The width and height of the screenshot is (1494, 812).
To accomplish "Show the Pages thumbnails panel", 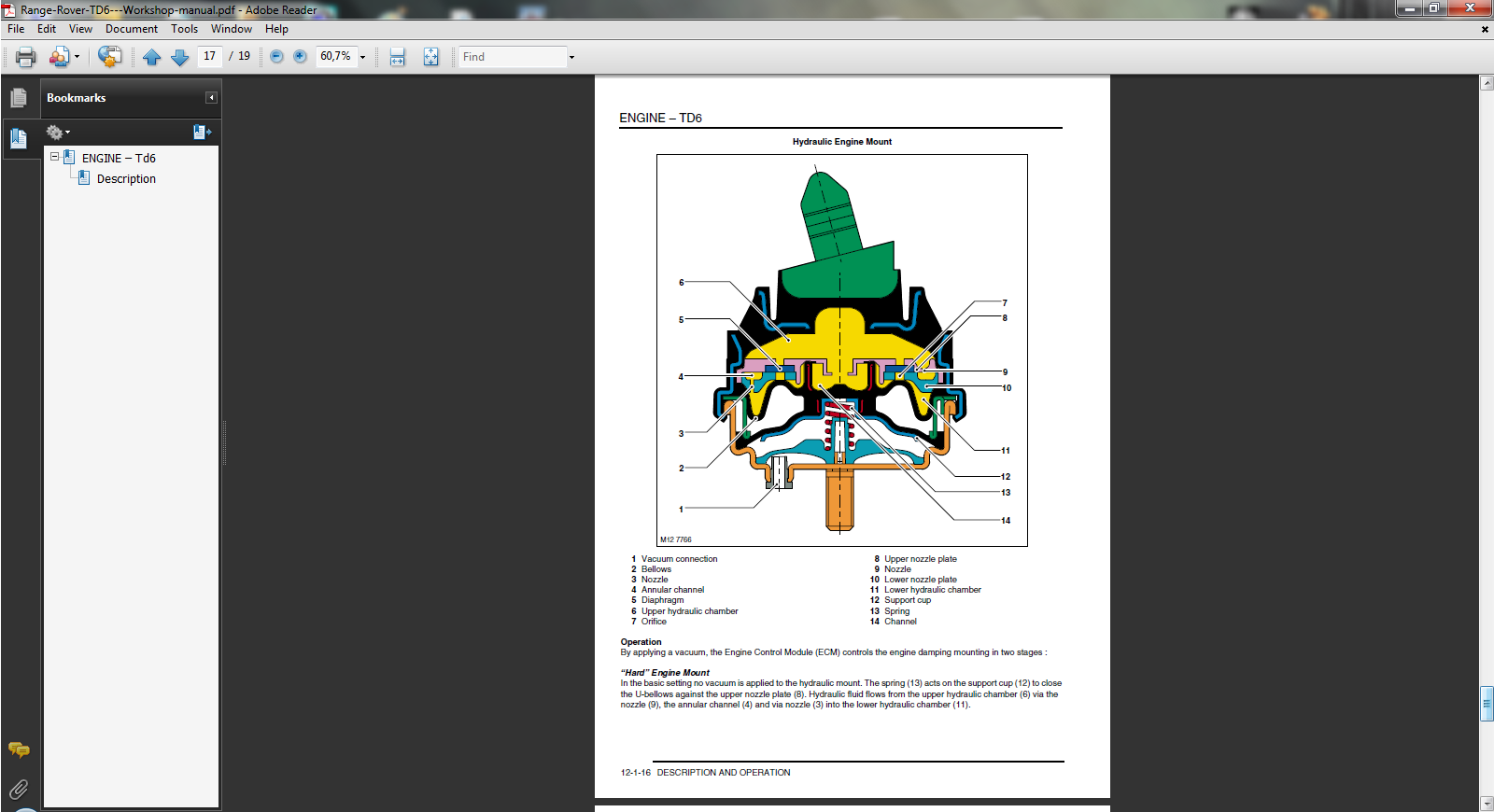I will [19, 98].
